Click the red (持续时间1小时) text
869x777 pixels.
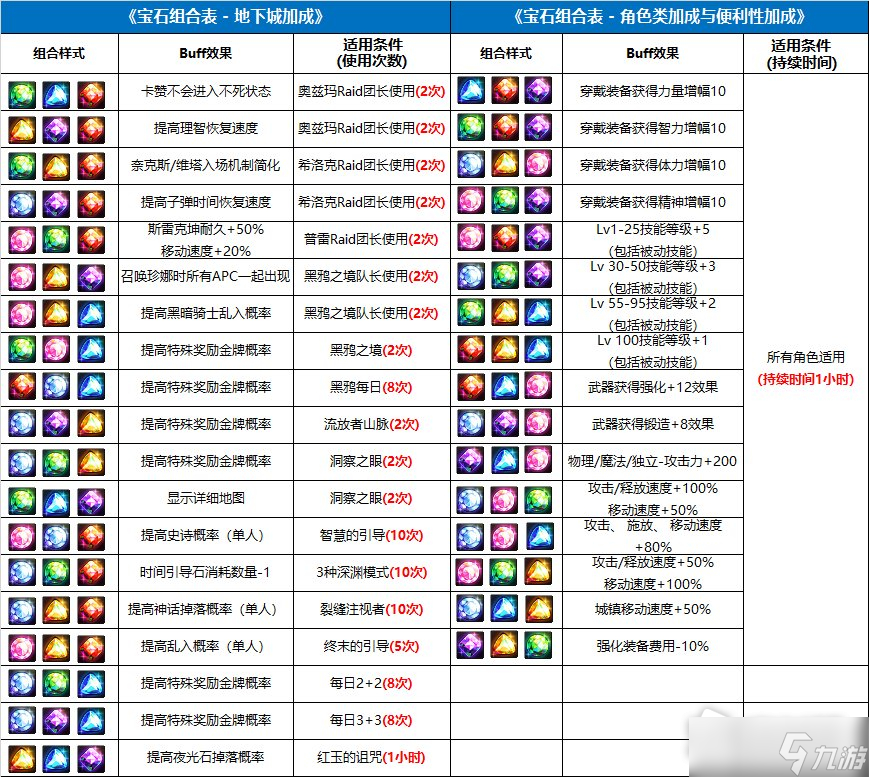[x=806, y=380]
